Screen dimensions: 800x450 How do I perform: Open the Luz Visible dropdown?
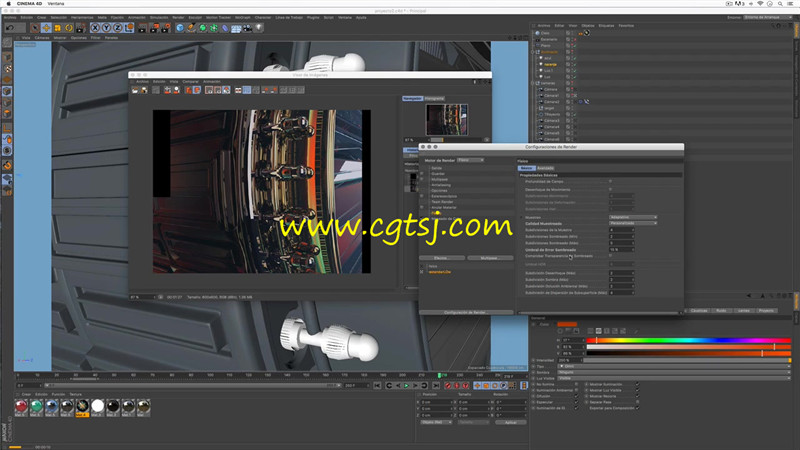tap(673, 379)
